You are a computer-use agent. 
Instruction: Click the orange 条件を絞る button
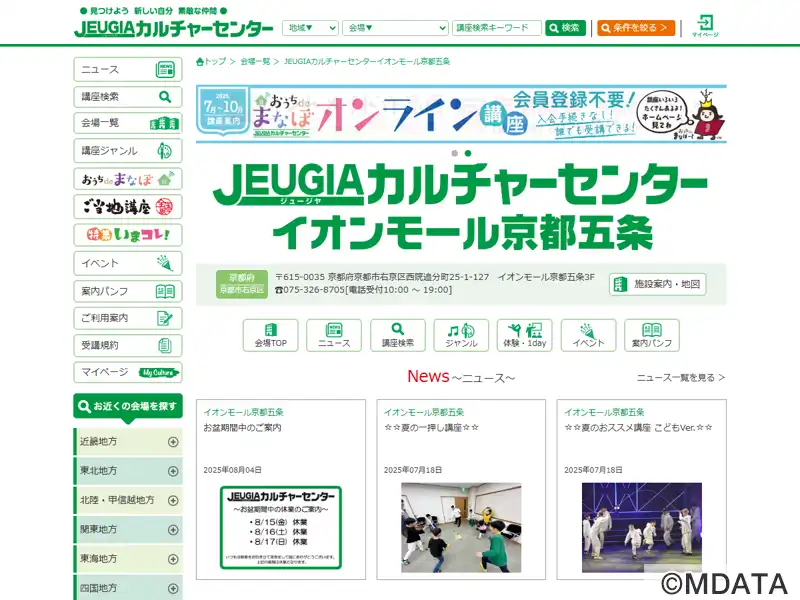point(636,28)
